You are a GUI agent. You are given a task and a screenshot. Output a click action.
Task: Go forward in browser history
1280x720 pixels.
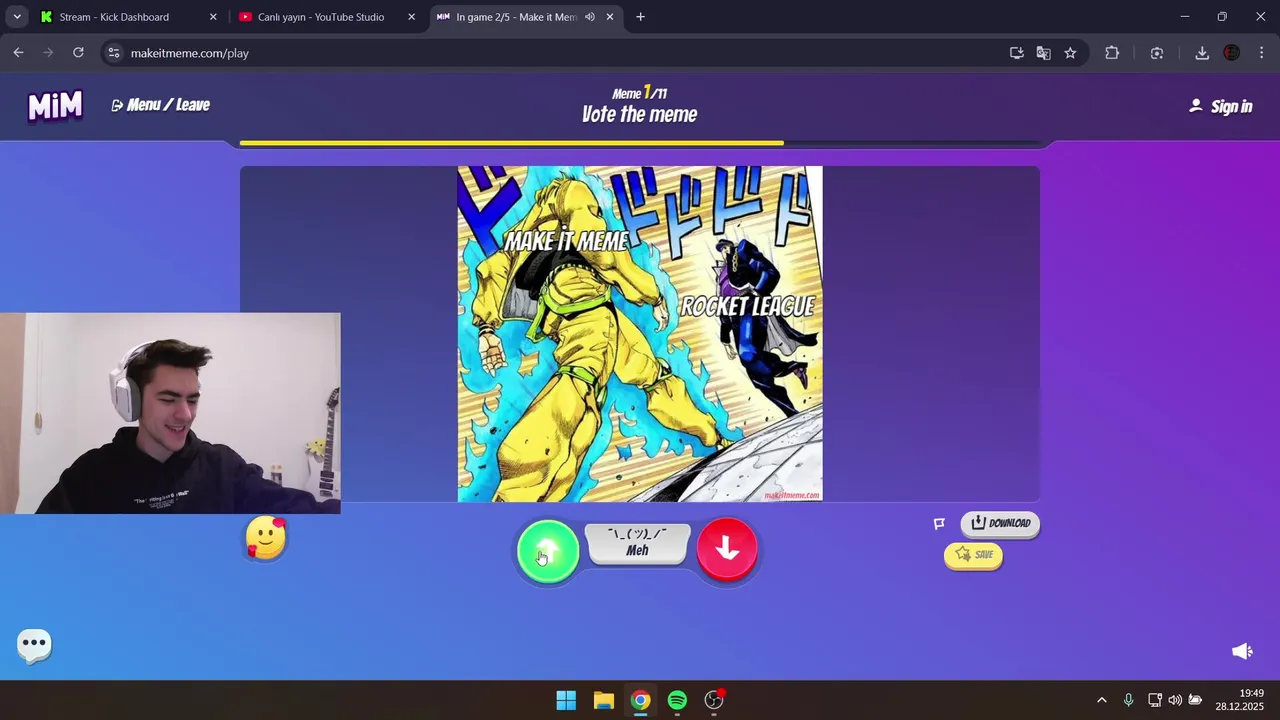coord(48,53)
